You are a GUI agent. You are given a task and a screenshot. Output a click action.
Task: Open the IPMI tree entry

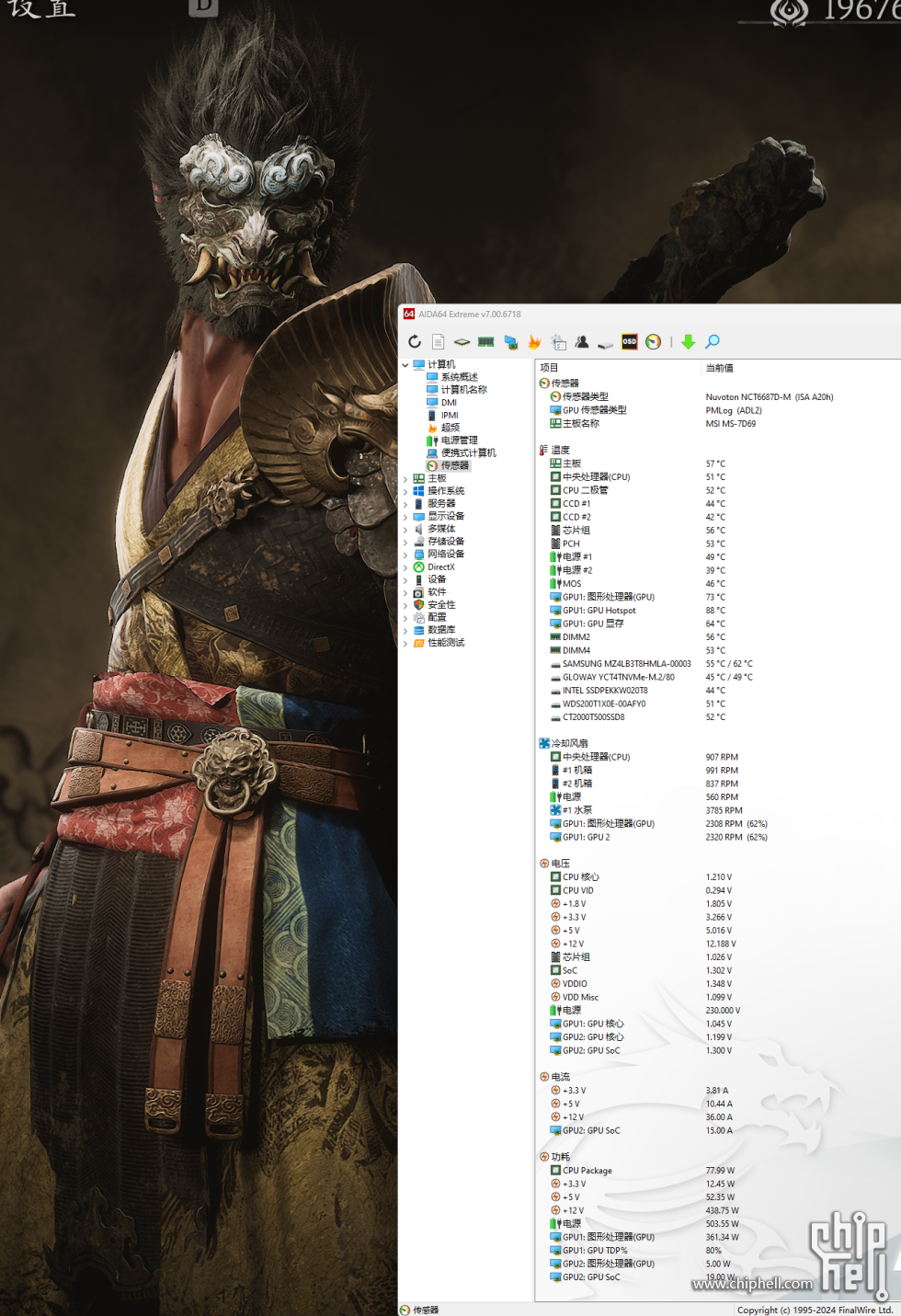[x=450, y=416]
